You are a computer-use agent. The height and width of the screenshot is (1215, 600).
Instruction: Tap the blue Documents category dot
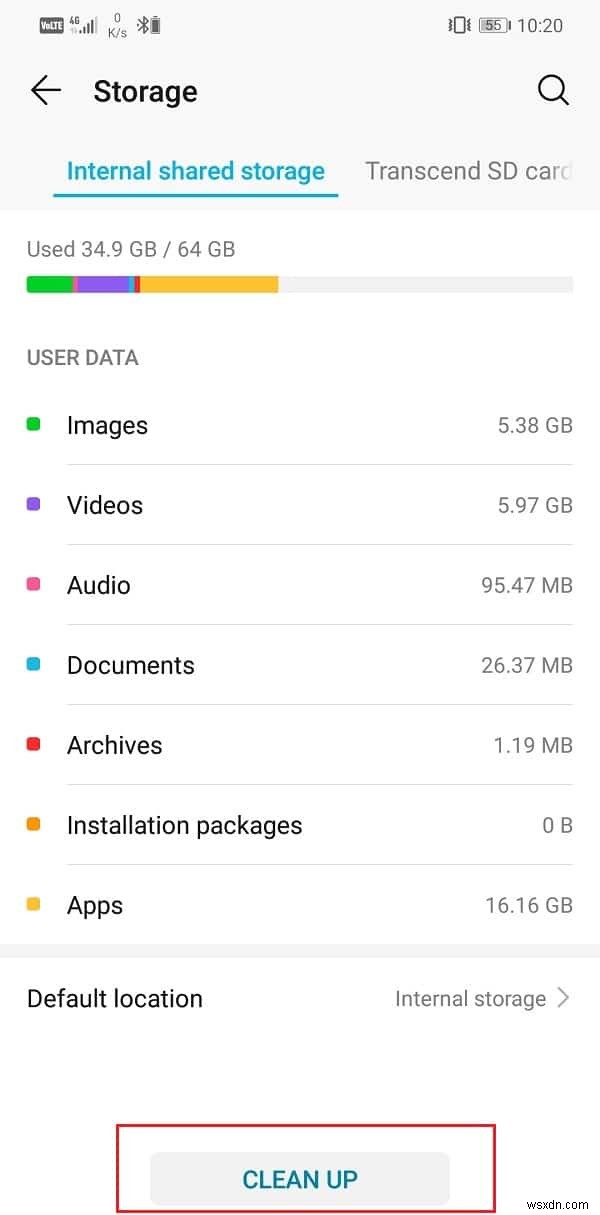[33, 664]
